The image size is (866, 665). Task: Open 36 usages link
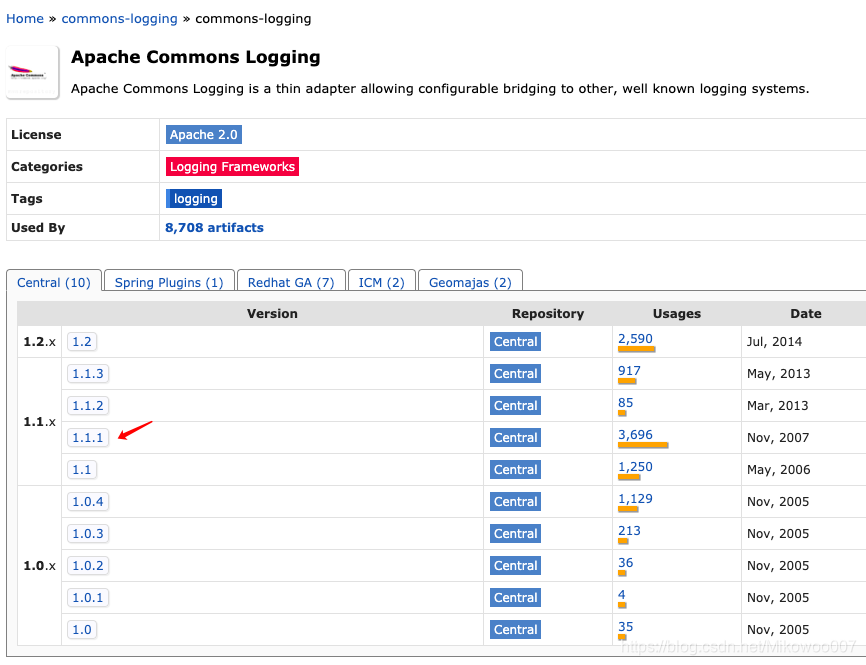(x=625, y=563)
